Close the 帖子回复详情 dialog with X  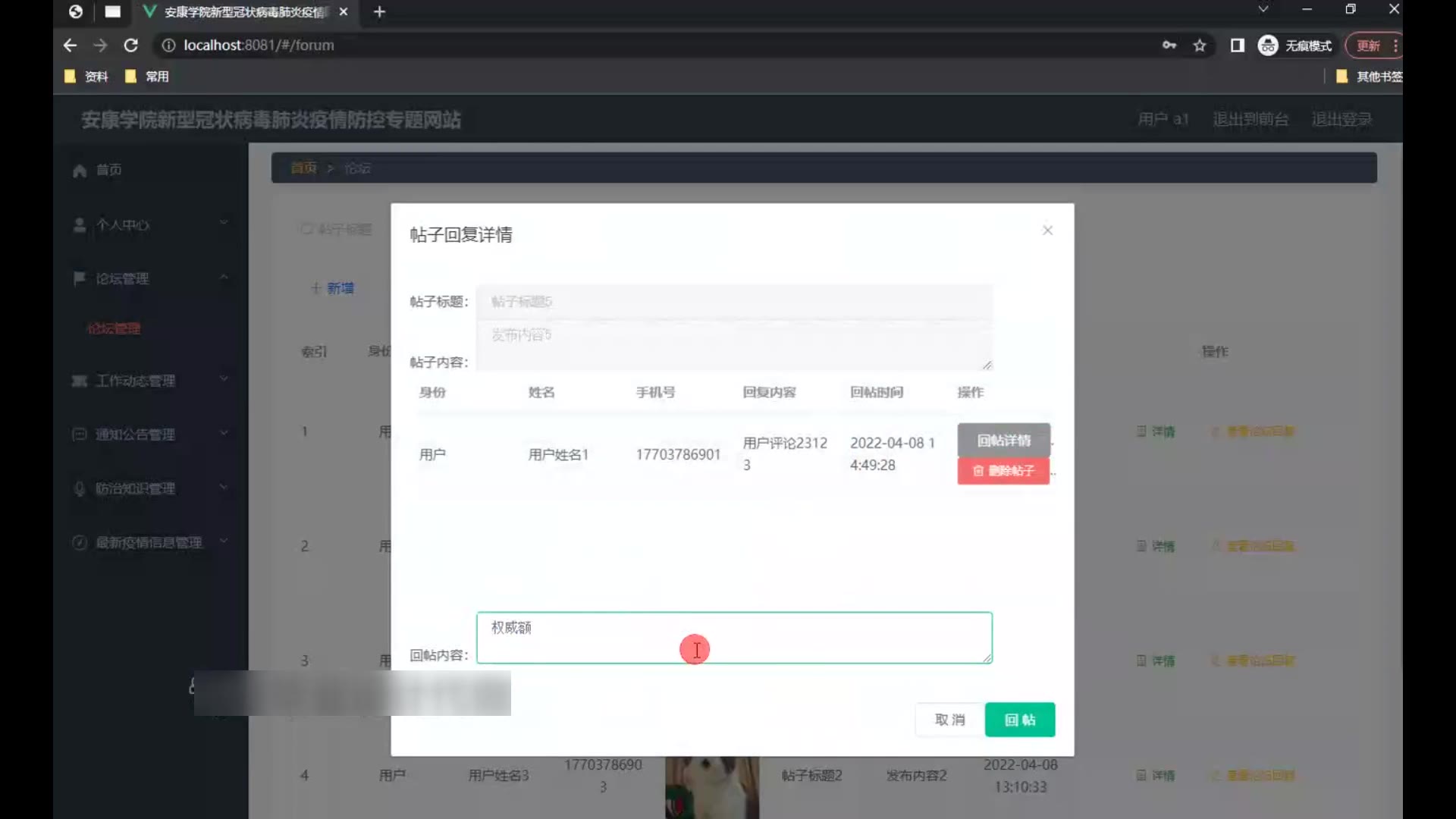click(x=1047, y=230)
